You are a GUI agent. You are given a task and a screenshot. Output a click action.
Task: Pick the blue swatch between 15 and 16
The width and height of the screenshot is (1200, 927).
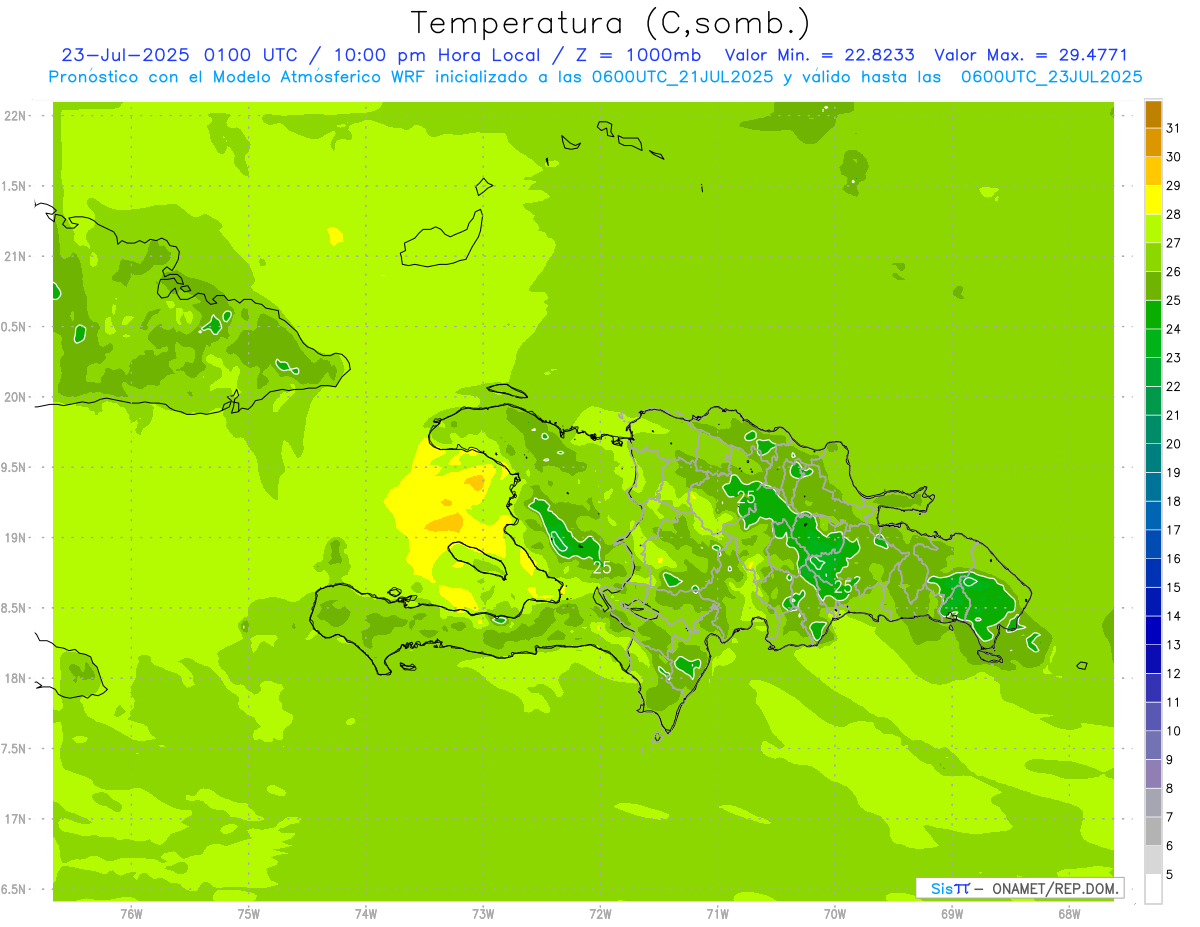pyautogui.click(x=1153, y=574)
